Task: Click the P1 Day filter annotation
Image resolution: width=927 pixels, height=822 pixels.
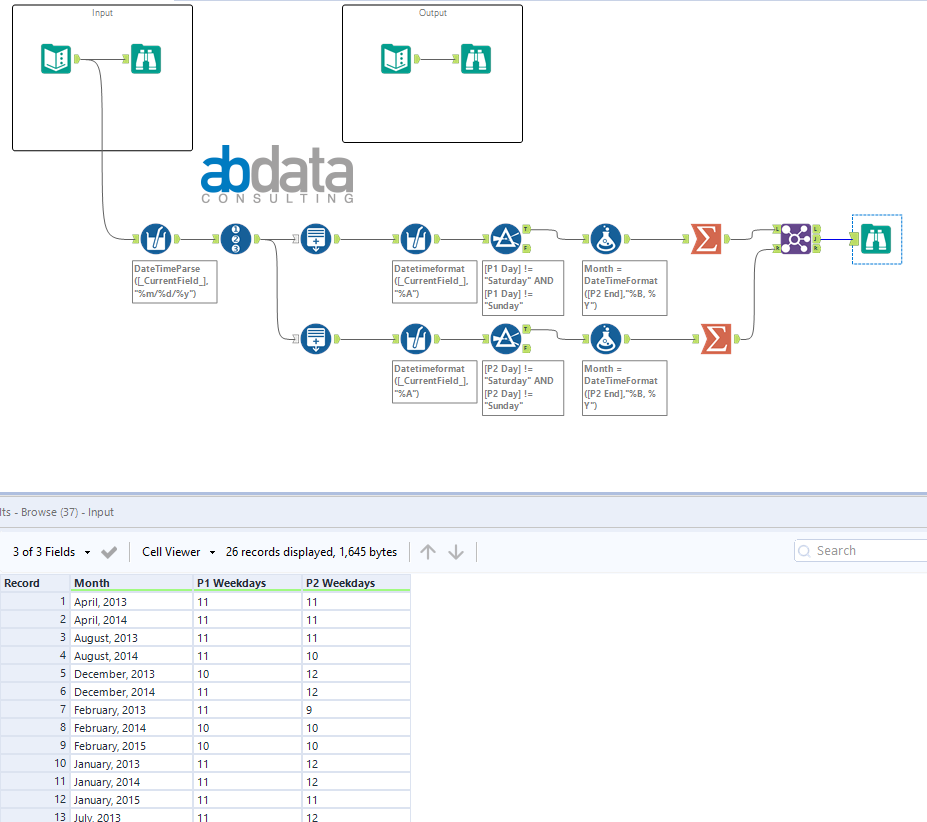Action: [523, 288]
